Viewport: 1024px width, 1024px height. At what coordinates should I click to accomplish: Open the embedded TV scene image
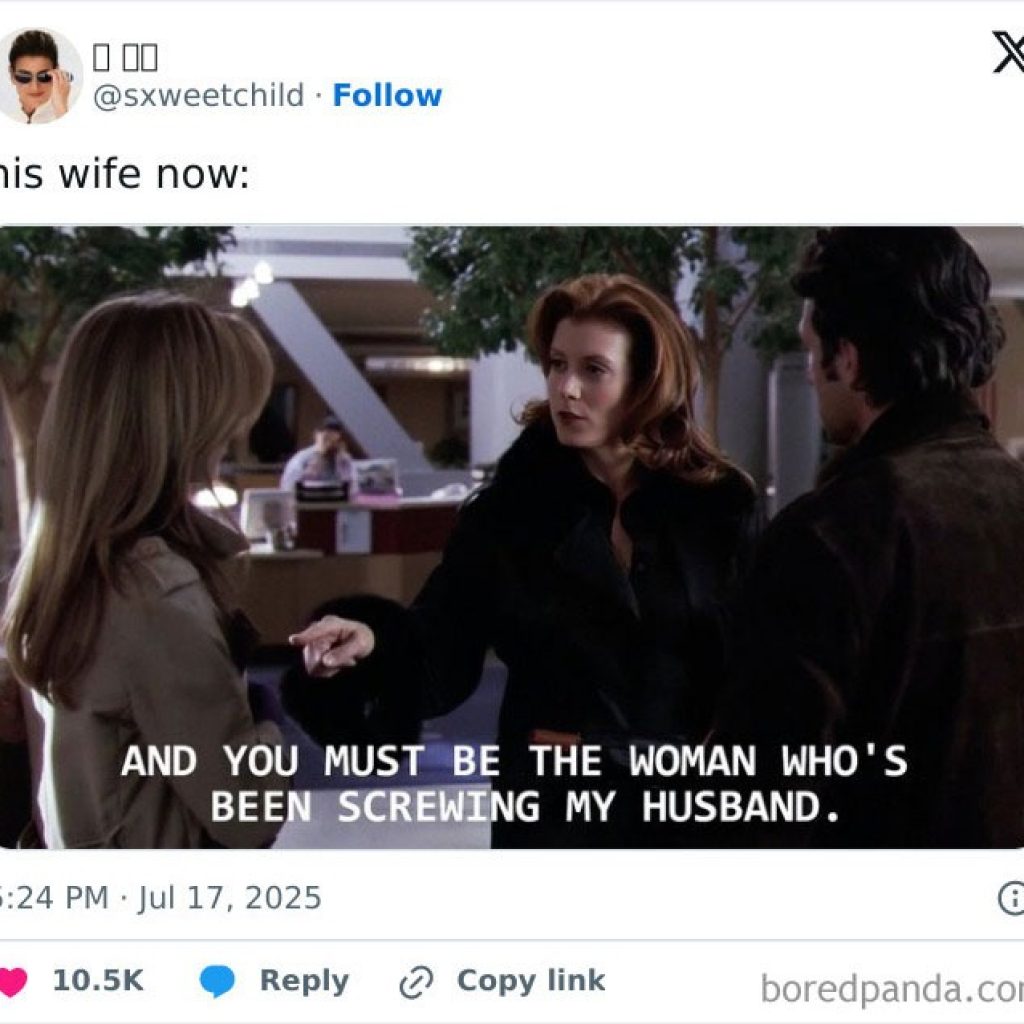pos(512,537)
